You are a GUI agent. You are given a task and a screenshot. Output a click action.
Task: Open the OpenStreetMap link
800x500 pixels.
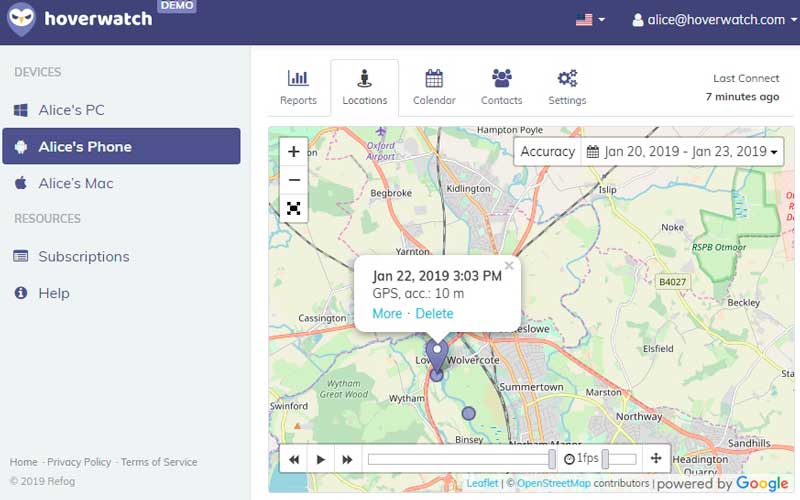554,483
